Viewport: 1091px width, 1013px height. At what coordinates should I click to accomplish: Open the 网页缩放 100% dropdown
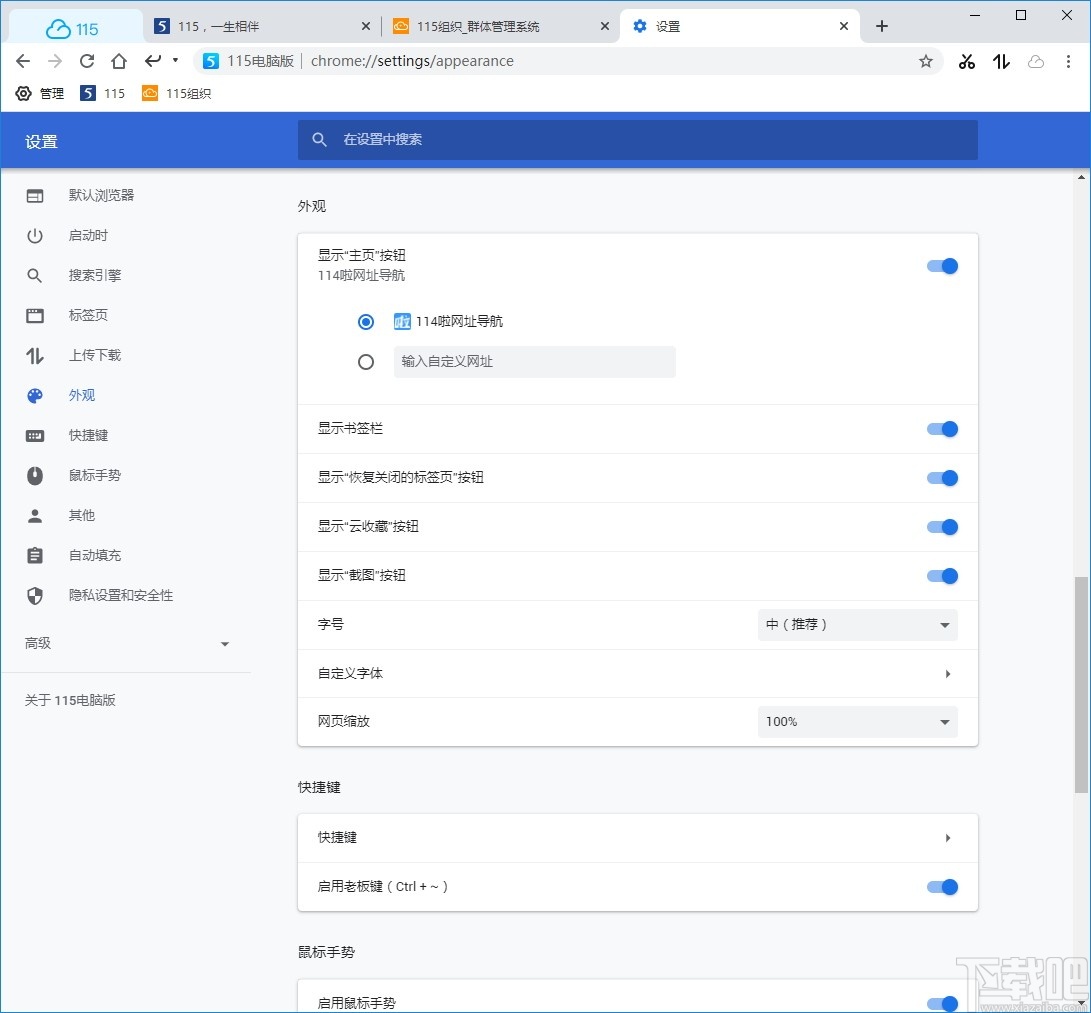(x=857, y=721)
